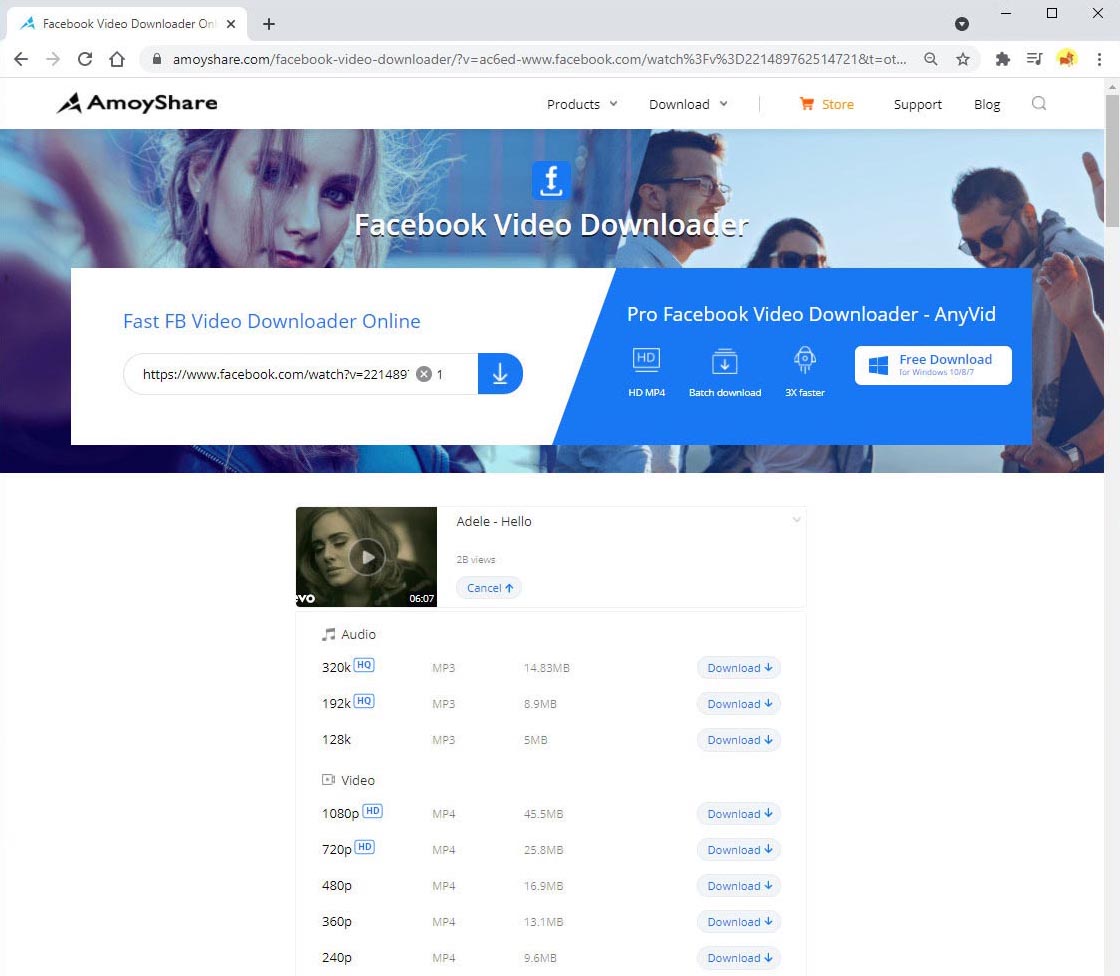Click the Fast FB Video Downloader Online heading
Image resolution: width=1120 pixels, height=976 pixels.
tap(271, 322)
